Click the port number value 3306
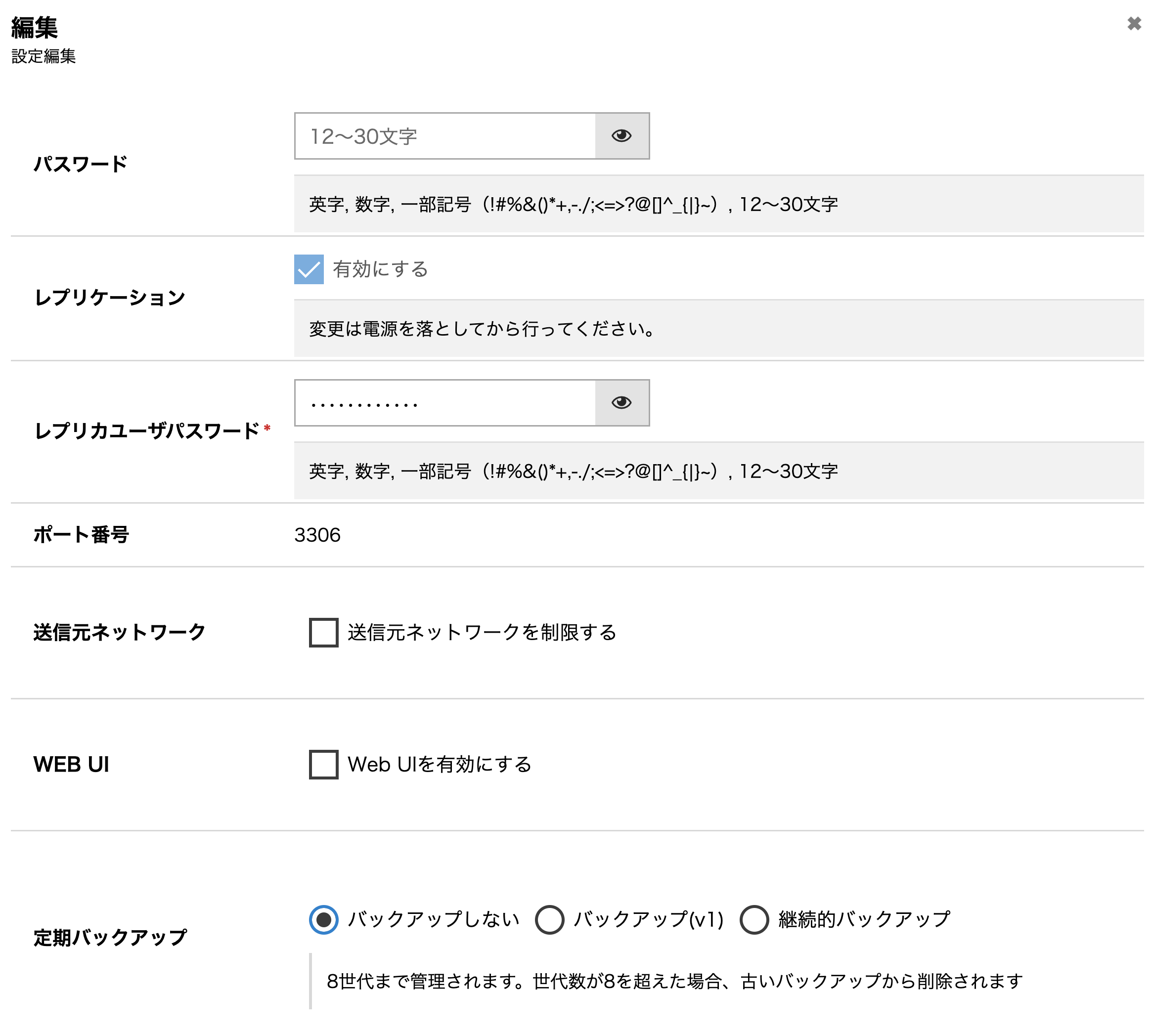 (317, 535)
